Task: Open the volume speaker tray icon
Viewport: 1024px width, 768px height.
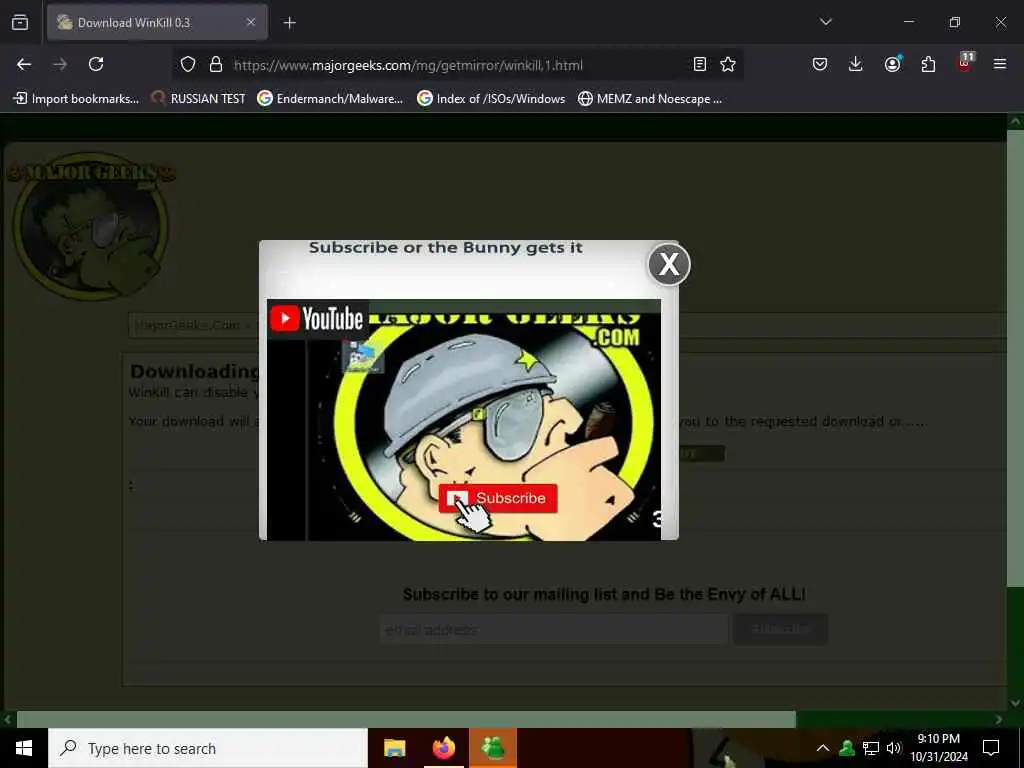Action: (893, 748)
